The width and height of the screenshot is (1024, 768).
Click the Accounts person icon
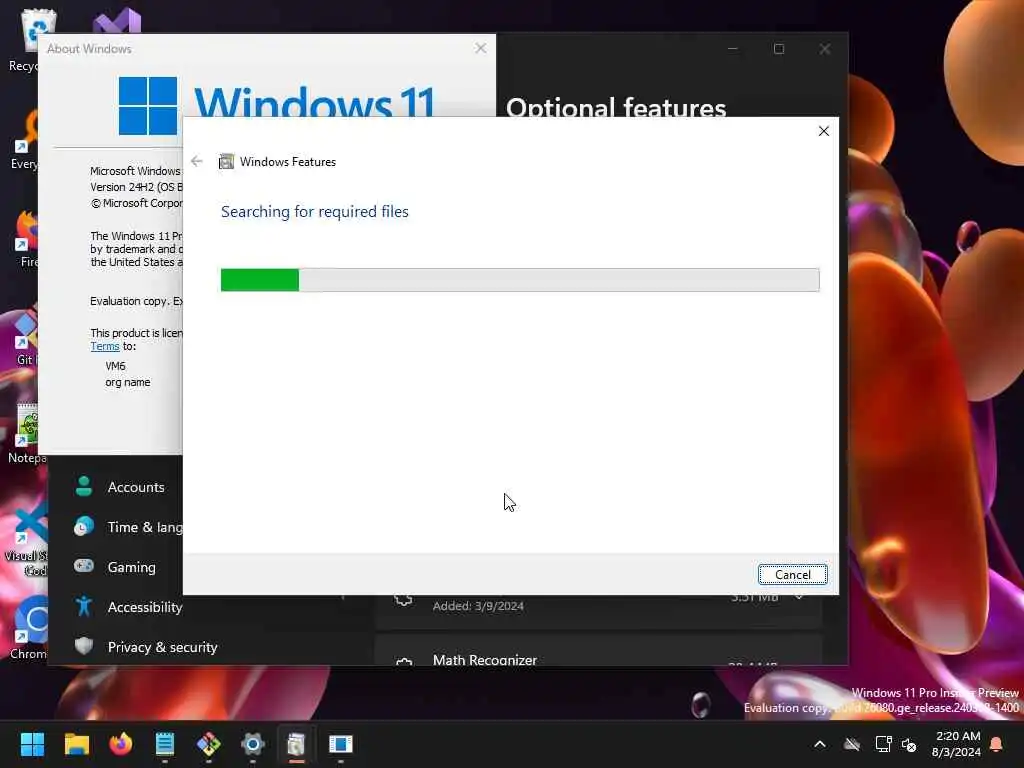84,487
